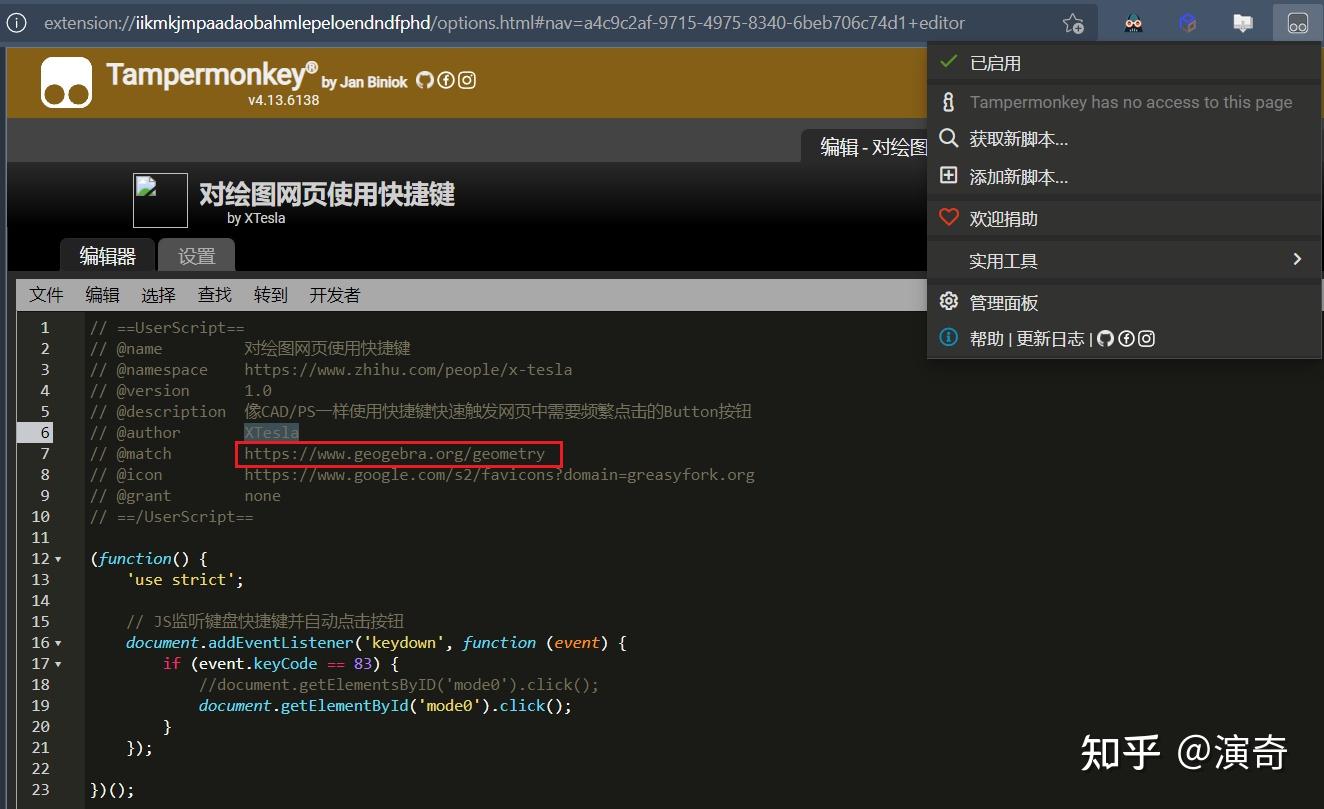Image resolution: width=1324 pixels, height=809 pixels.
Task: Click the keyCode == 83 condition line
Action: pos(281,664)
